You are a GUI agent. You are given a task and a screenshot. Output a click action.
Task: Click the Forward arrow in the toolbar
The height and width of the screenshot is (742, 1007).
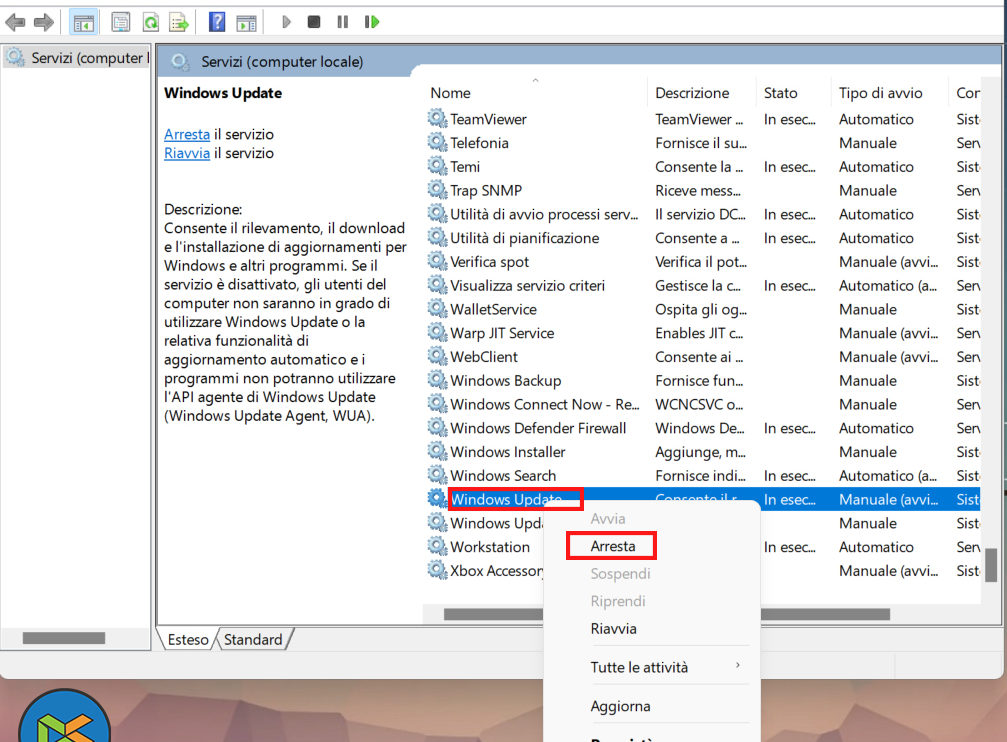tap(43, 22)
